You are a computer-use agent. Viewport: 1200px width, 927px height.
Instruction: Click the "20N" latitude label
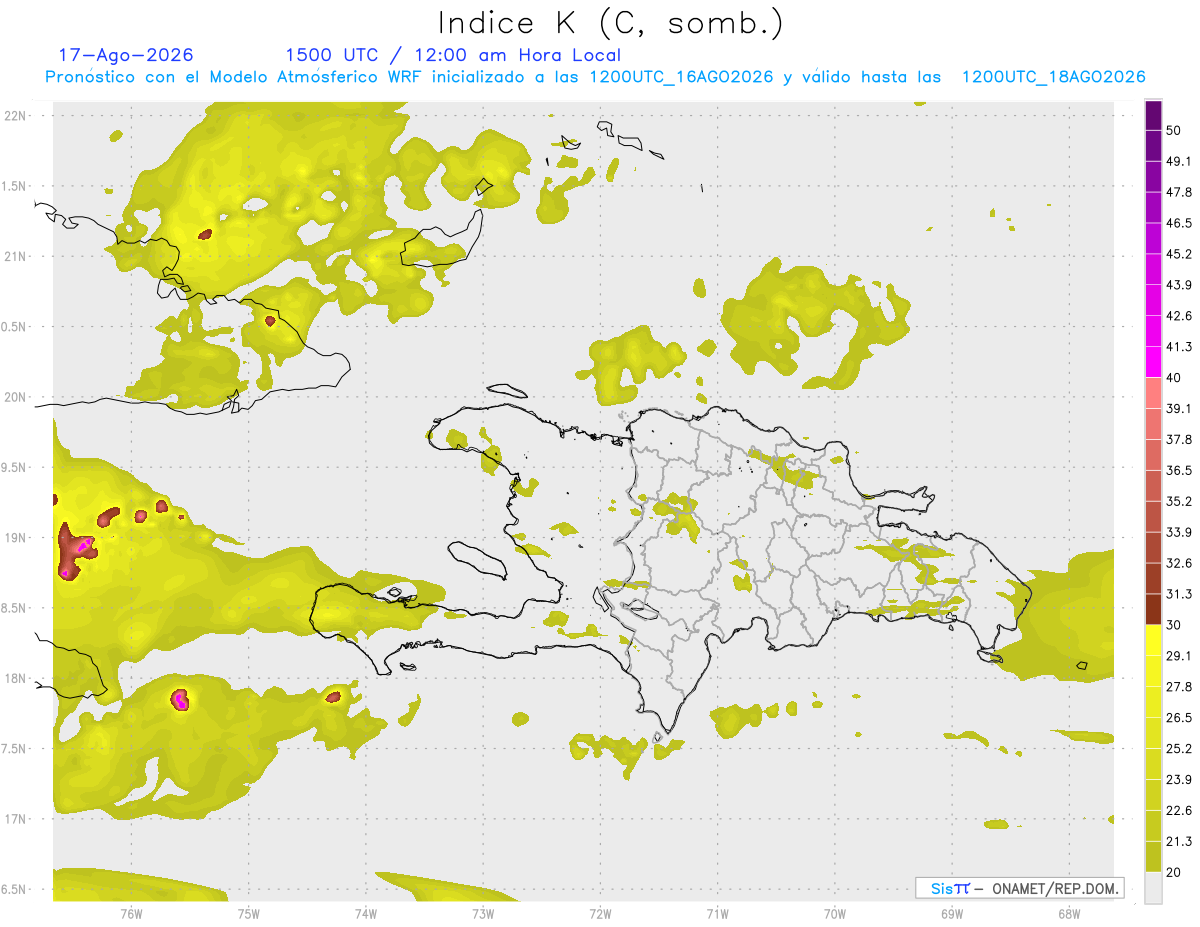tap(16, 397)
